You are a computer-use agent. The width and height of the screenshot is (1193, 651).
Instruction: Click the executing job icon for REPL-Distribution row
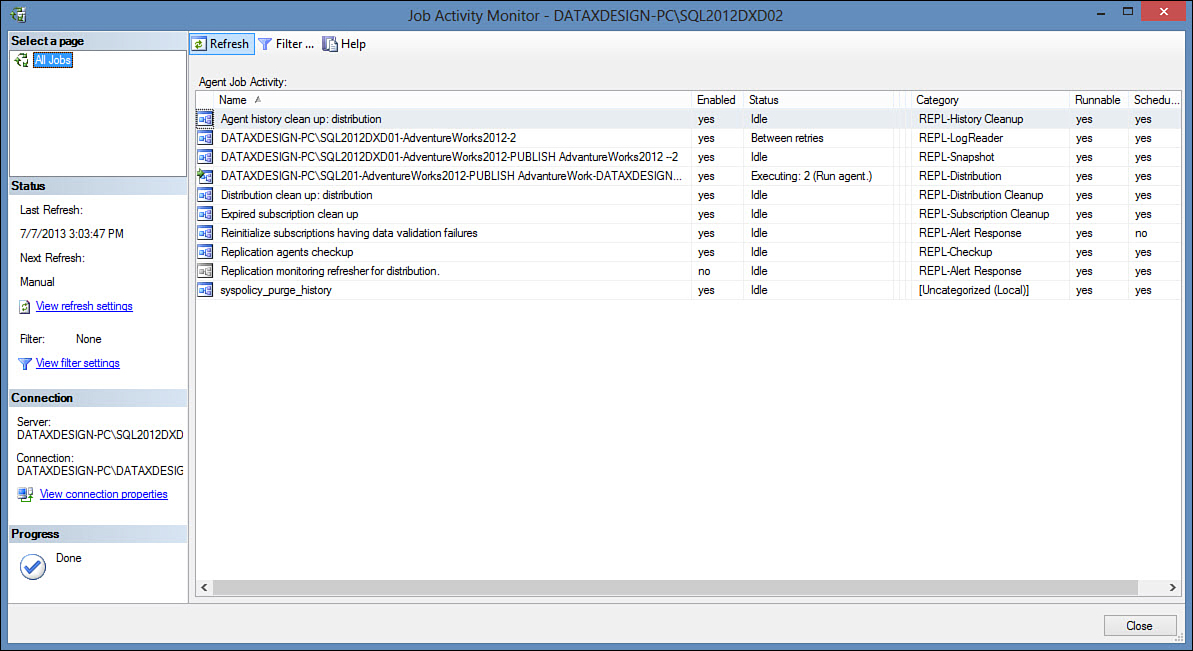click(x=205, y=176)
